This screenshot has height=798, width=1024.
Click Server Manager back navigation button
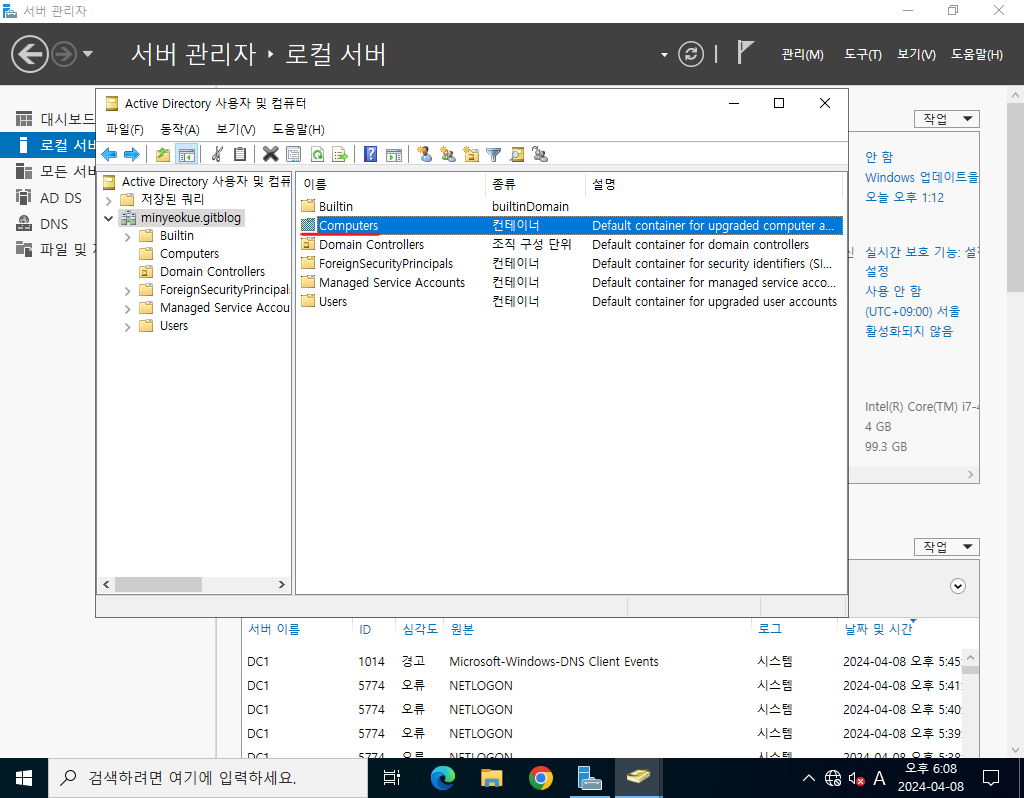[x=30, y=54]
